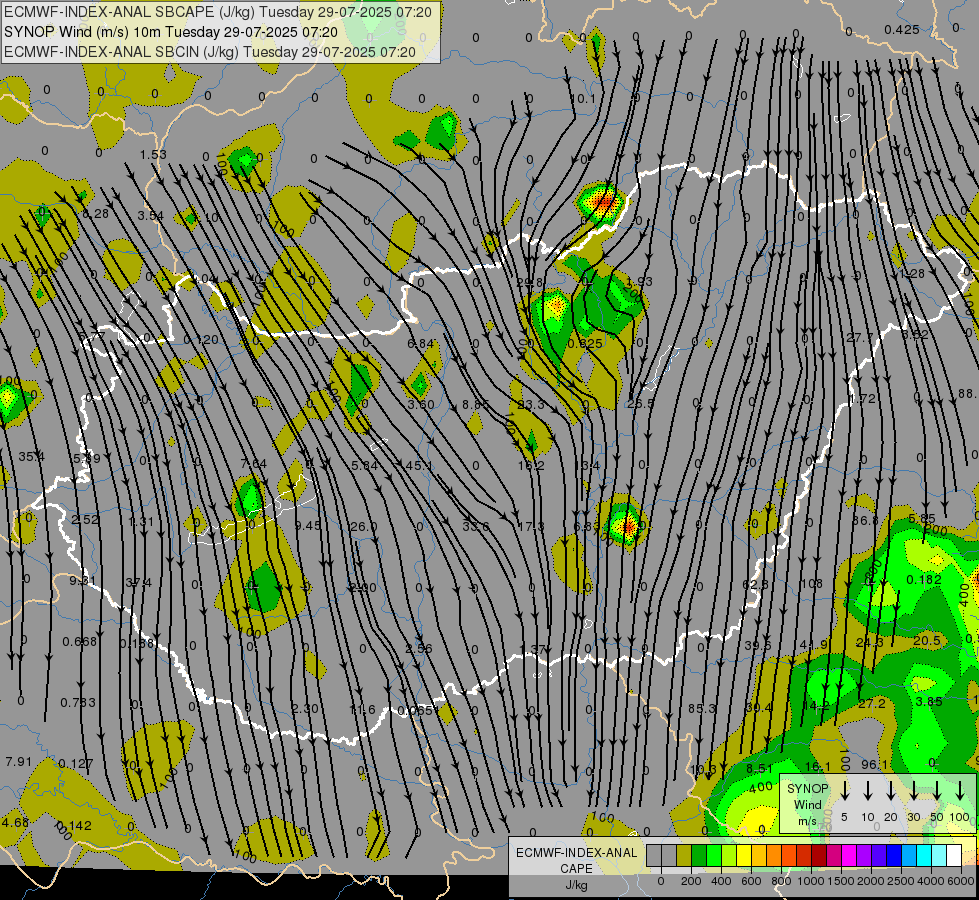Click the red CAPE hotspot near value 6.83
Viewport: 979px width, 900px height.
pyautogui.click(x=627, y=527)
